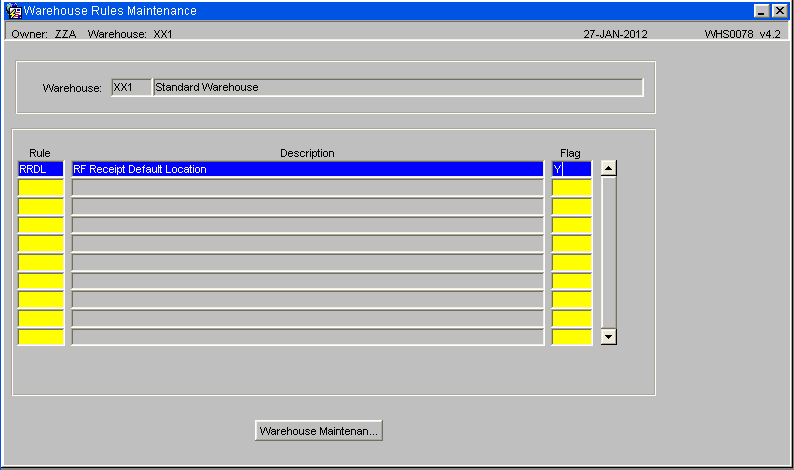Click the Warehouse code field XX1

coord(131,87)
